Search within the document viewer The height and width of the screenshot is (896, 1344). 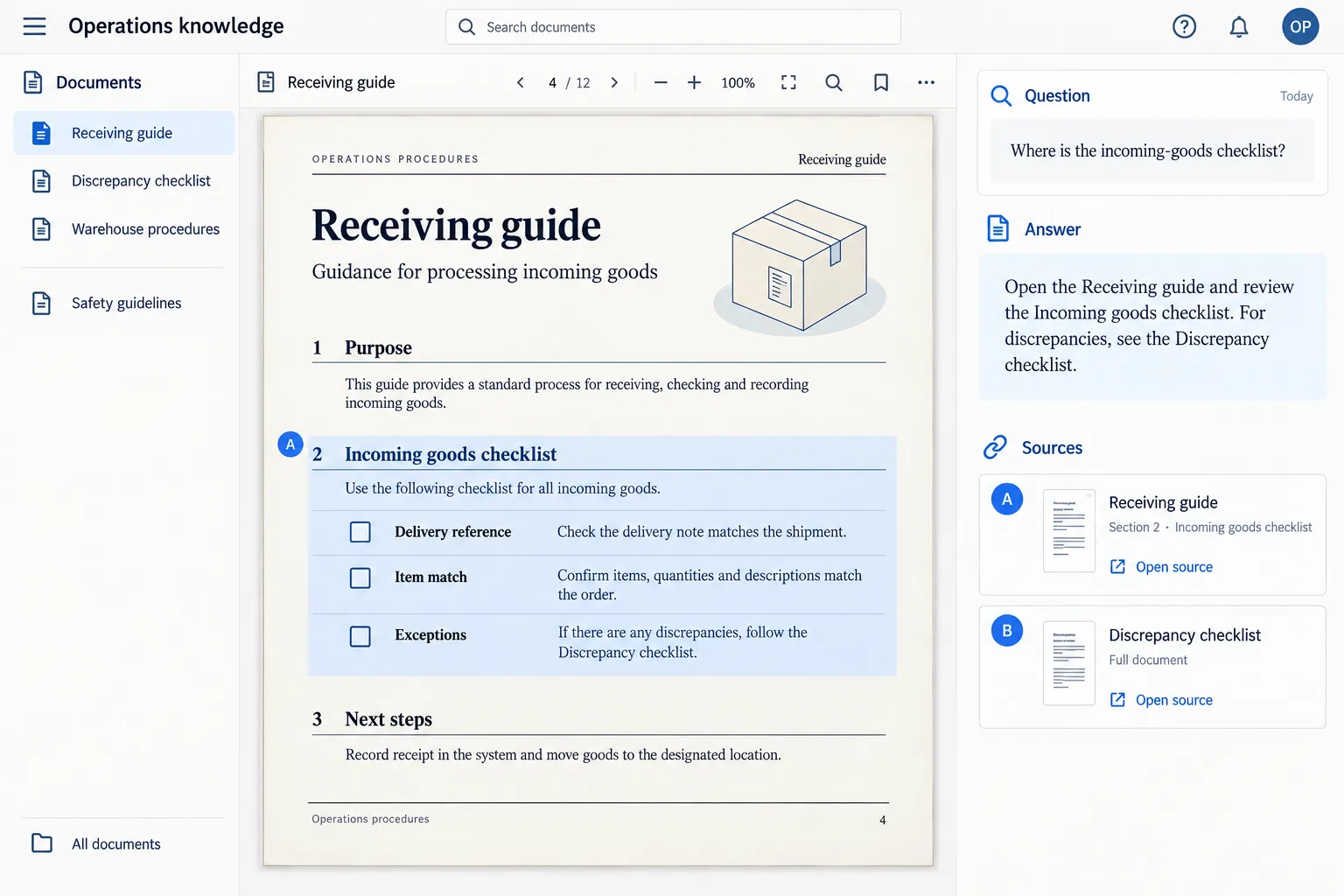click(x=834, y=82)
